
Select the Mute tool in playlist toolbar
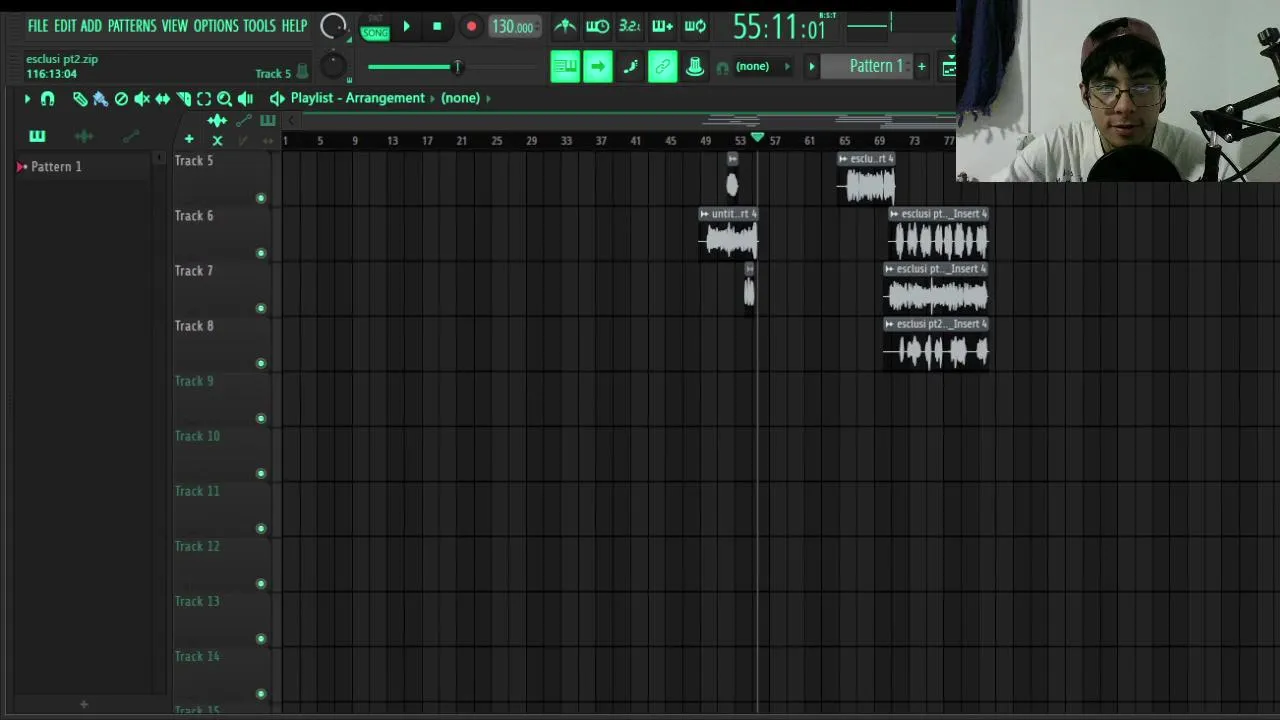click(142, 98)
